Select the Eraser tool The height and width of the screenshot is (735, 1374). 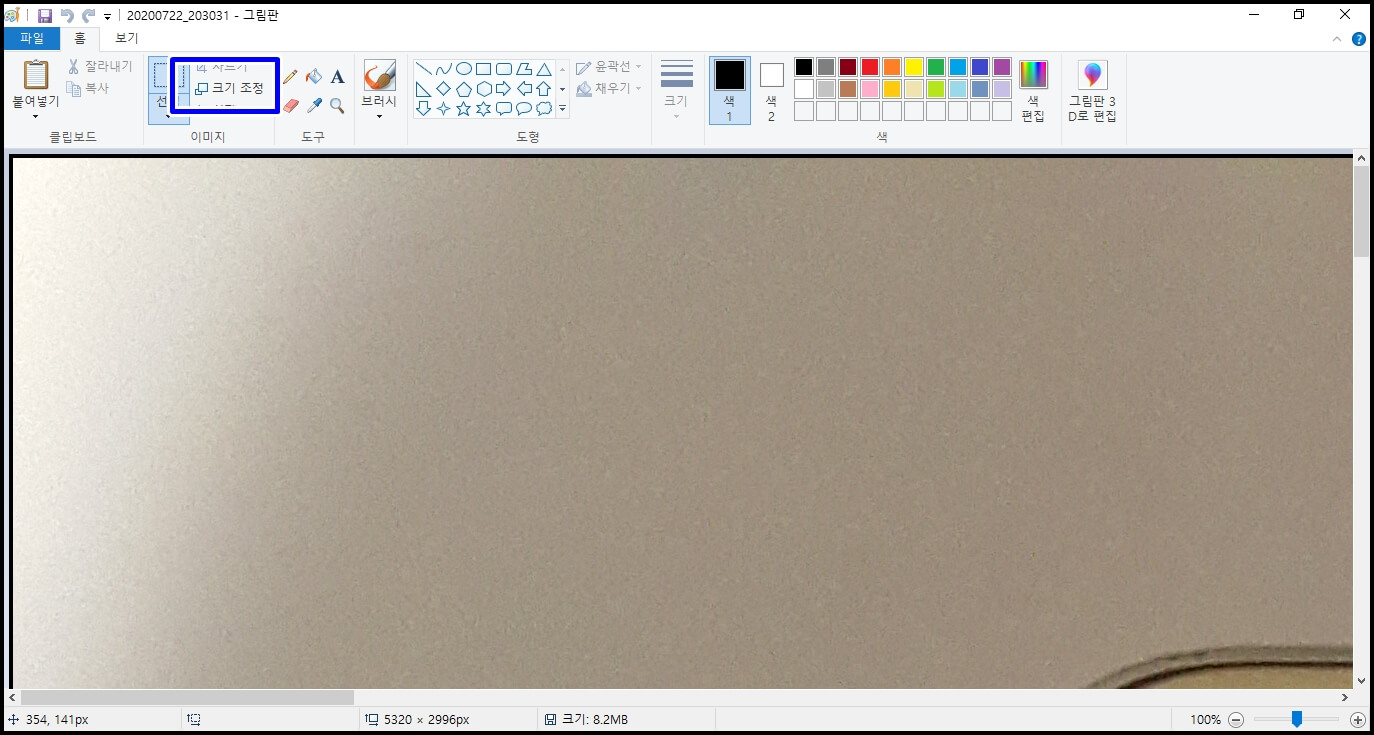click(x=290, y=105)
